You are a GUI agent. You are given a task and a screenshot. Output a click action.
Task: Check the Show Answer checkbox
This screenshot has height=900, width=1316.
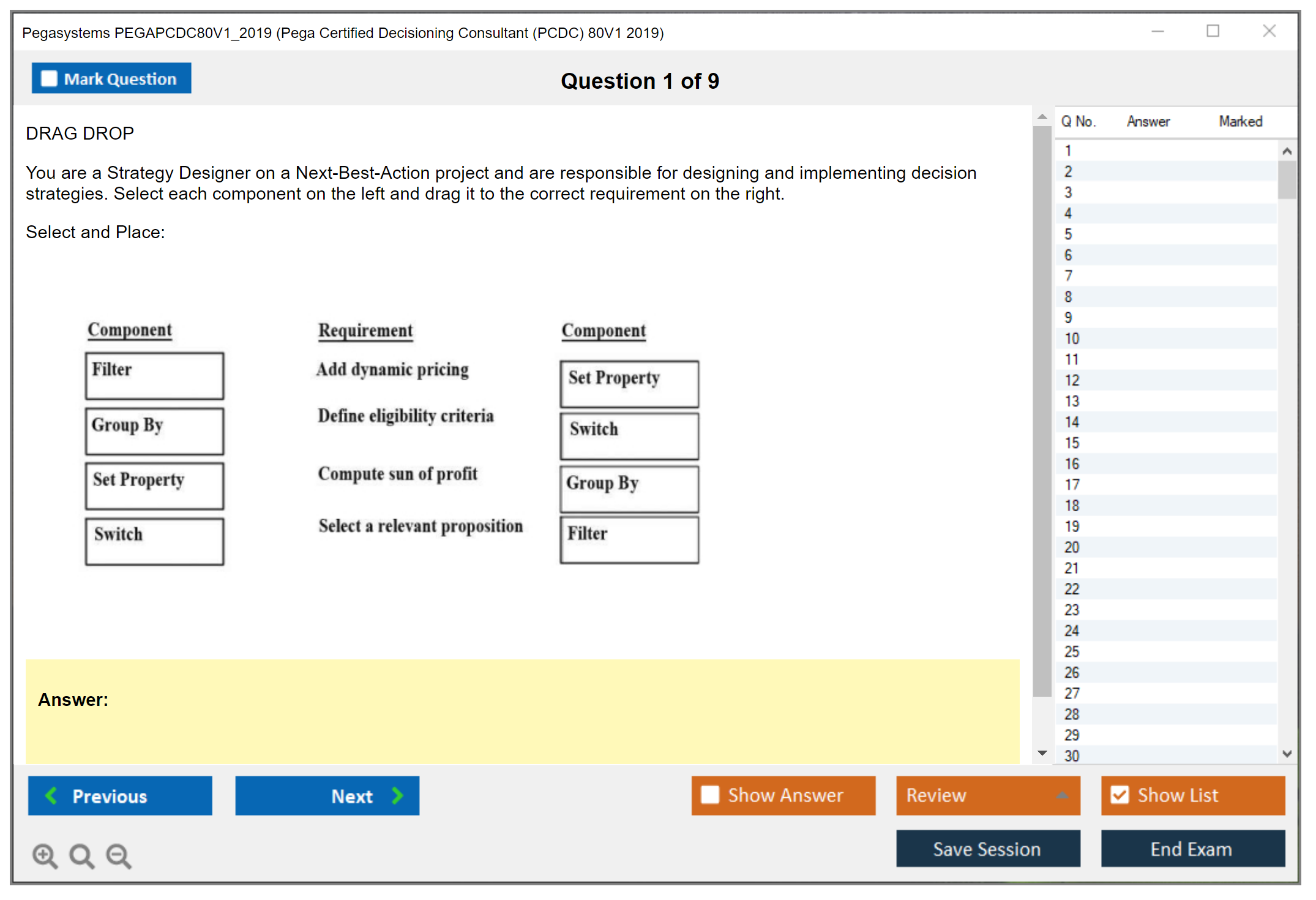tap(710, 795)
